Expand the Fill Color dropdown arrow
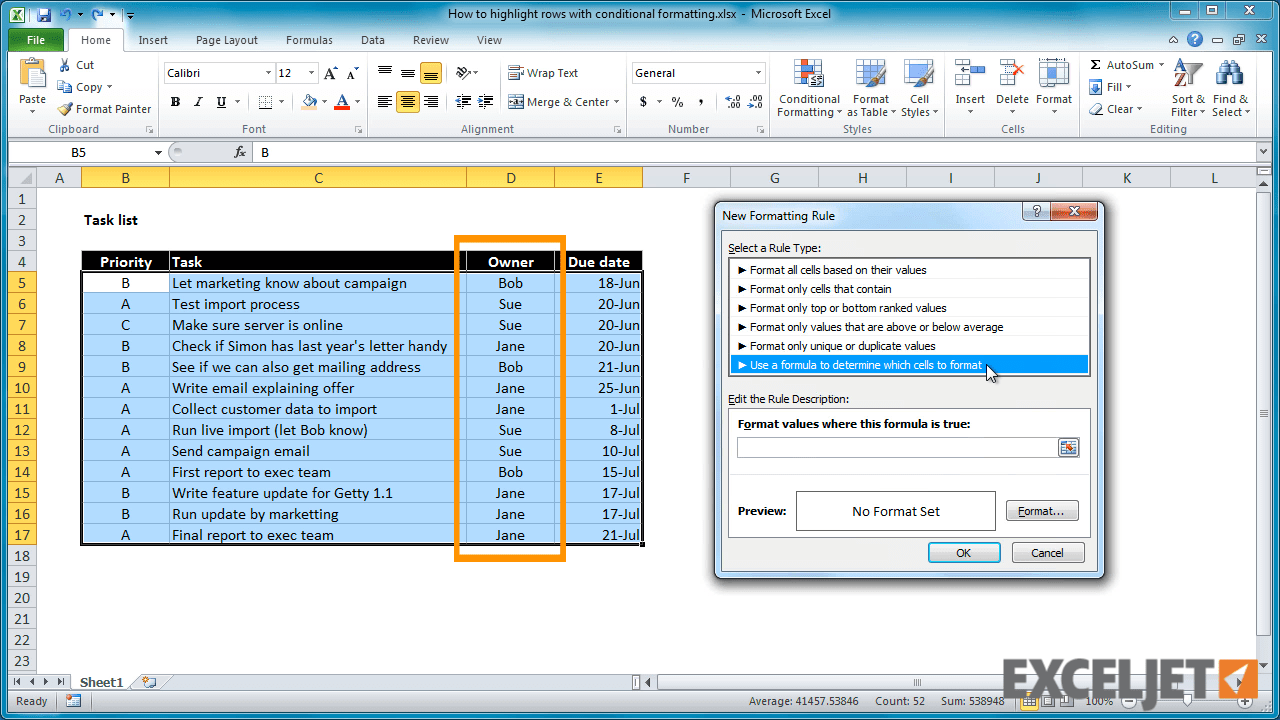1280x720 pixels. point(327,101)
